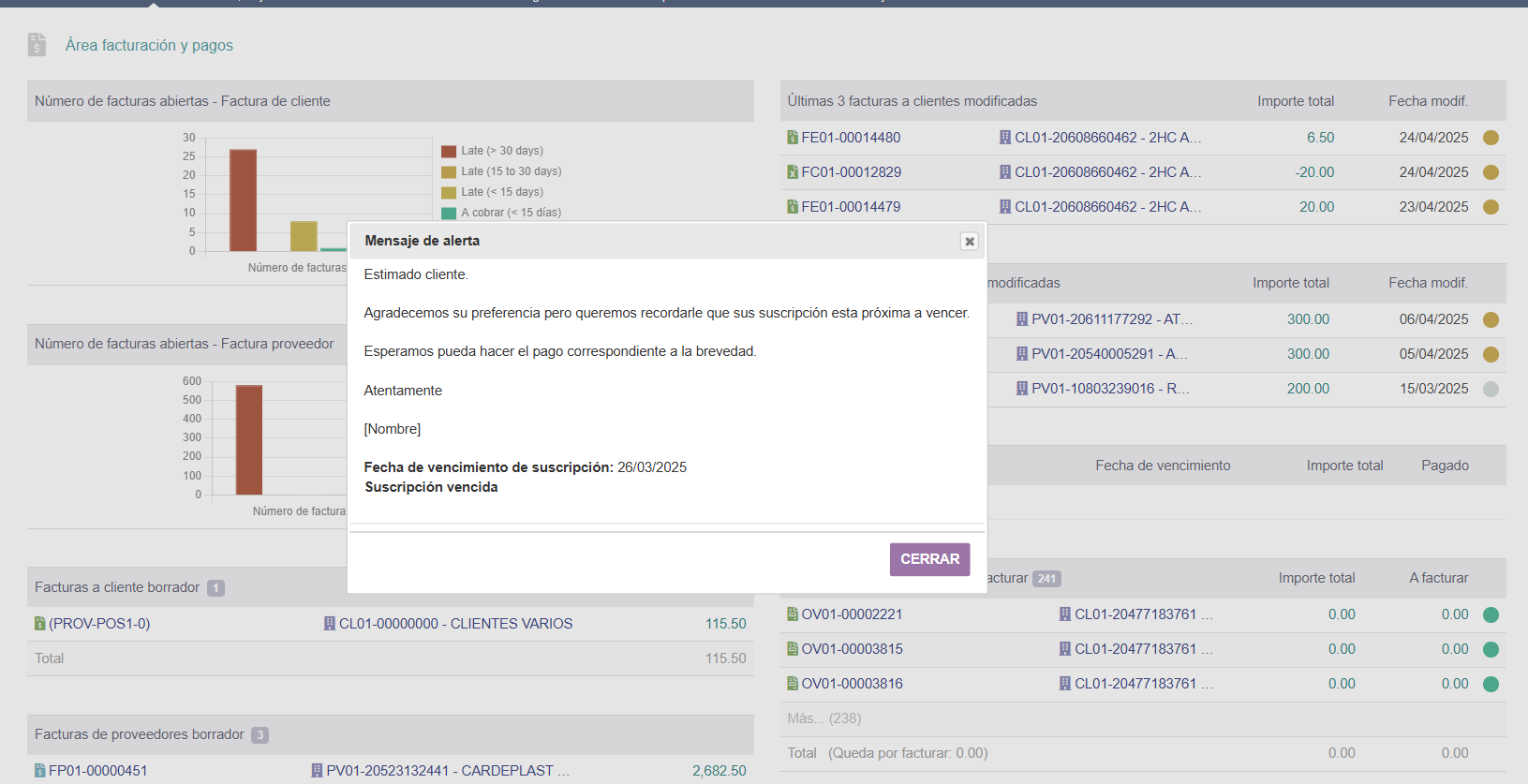
Task: Click the credit note icon beside FC01-00012829
Action: click(x=793, y=172)
